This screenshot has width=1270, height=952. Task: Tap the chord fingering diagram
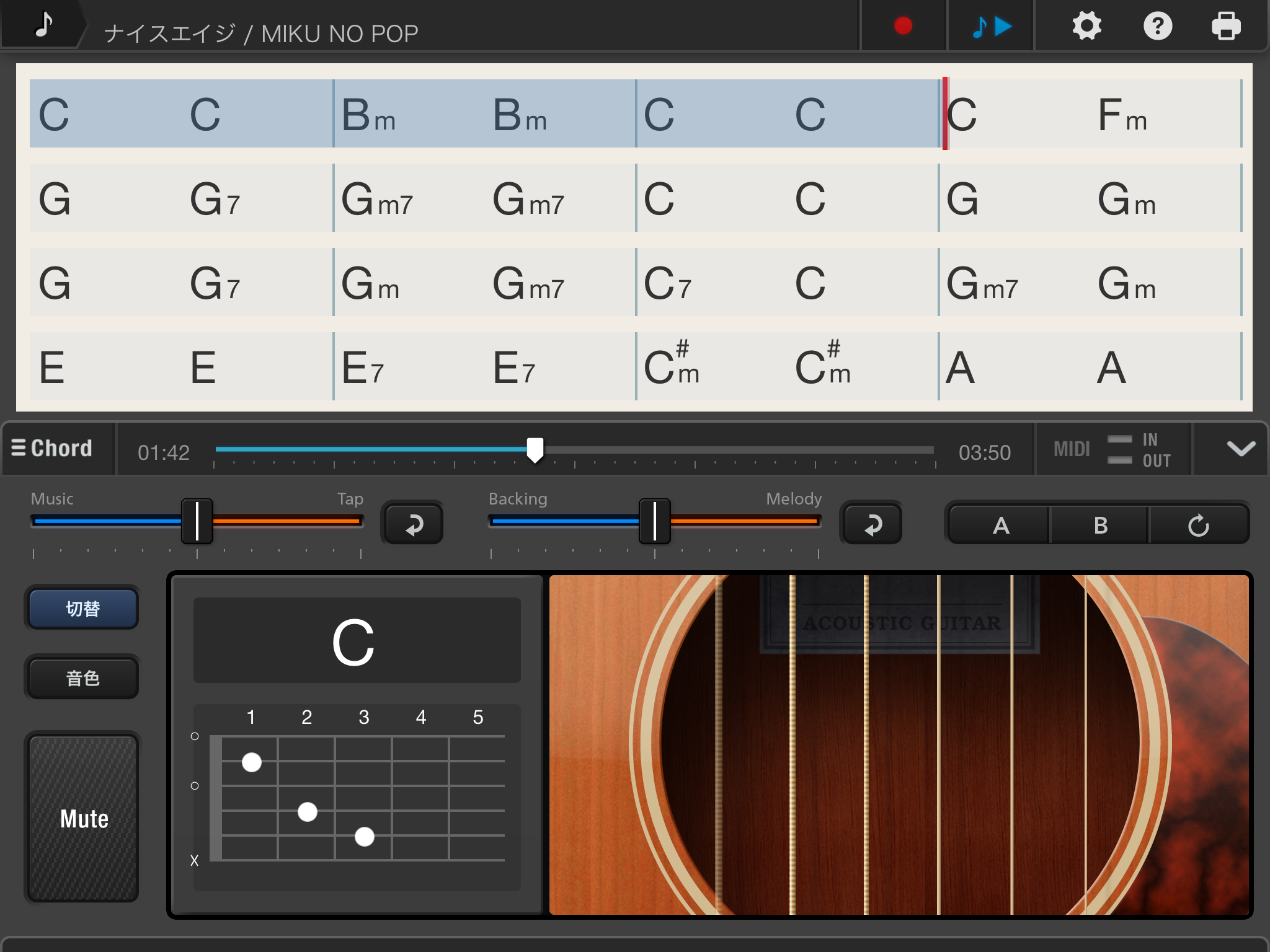point(357,798)
